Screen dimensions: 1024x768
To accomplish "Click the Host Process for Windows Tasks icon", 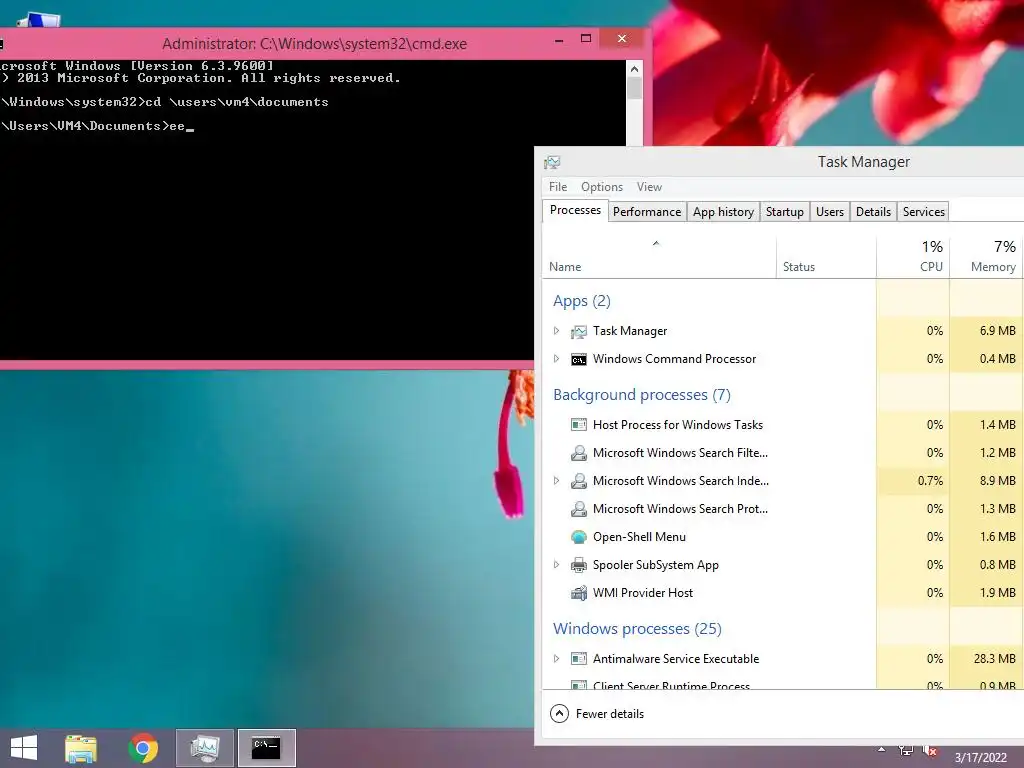I will (x=579, y=425).
